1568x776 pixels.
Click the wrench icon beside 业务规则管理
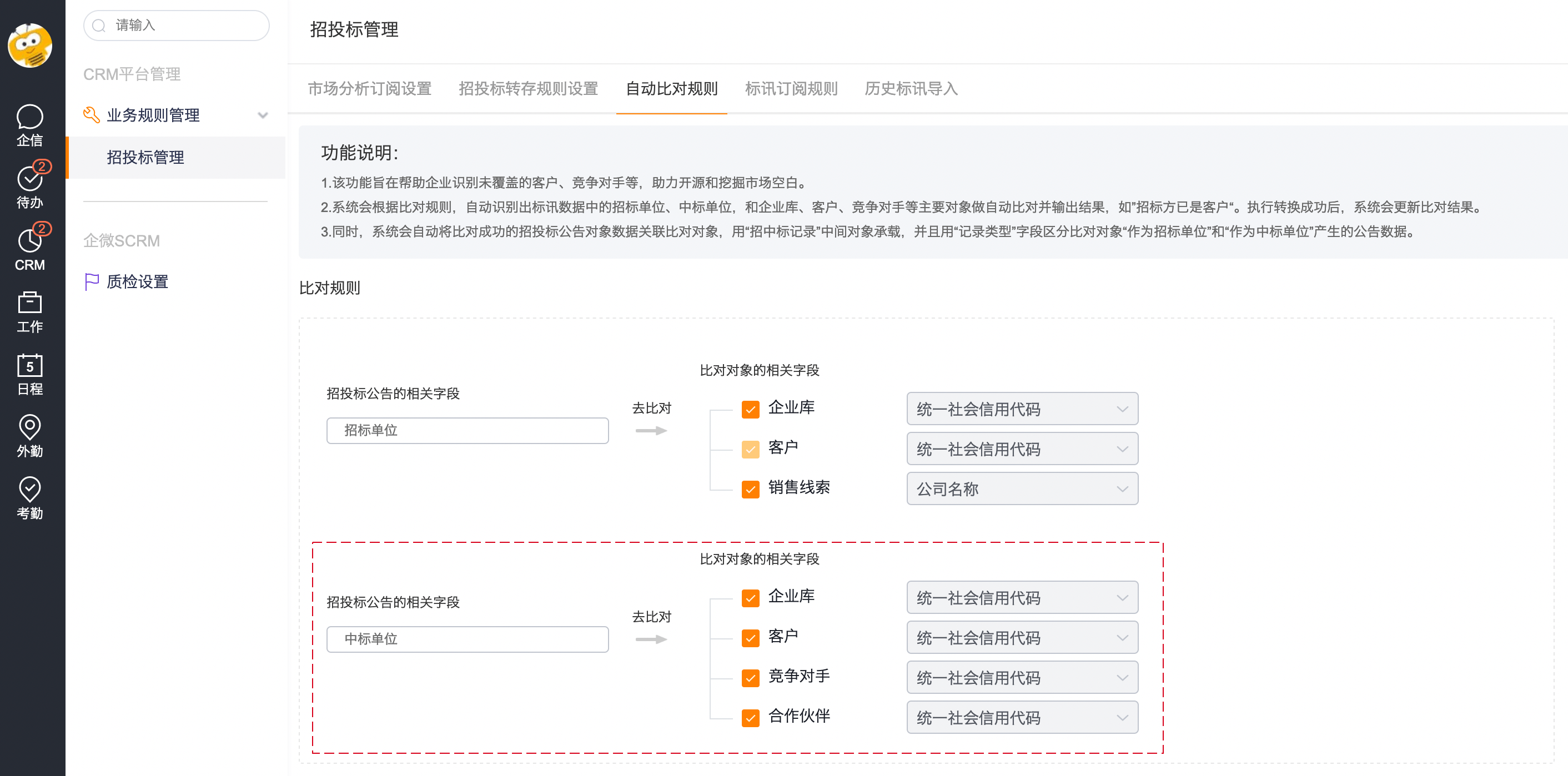point(91,115)
